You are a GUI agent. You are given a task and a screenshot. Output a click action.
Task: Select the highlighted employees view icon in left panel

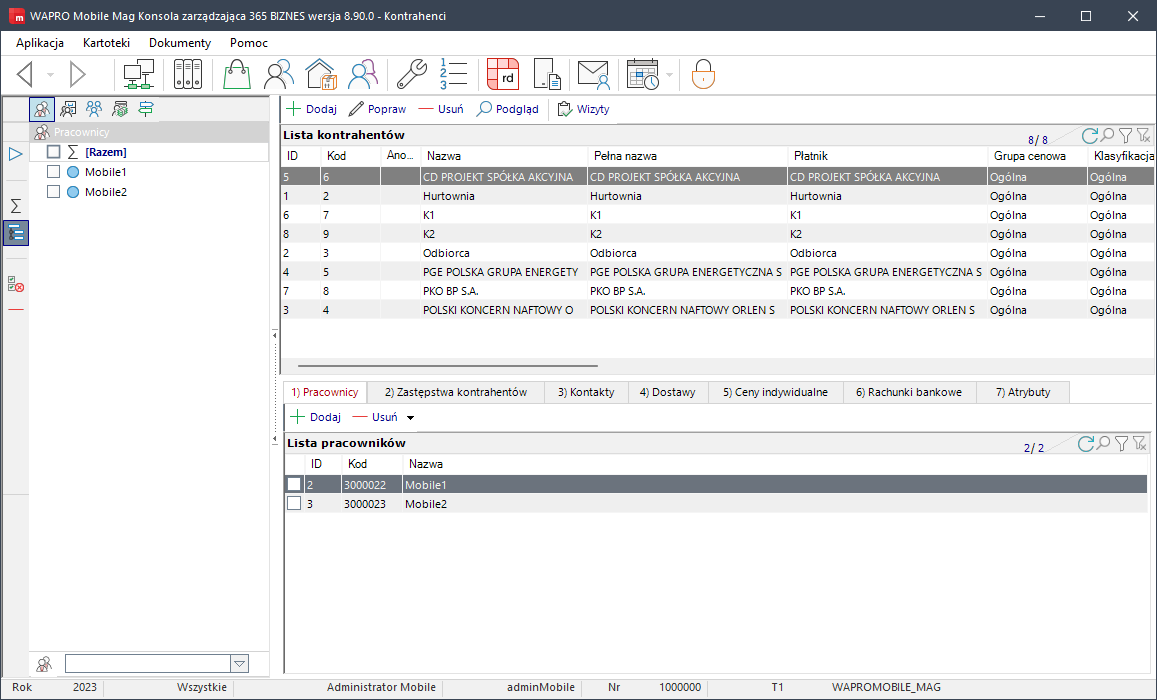pyautogui.click(x=42, y=109)
